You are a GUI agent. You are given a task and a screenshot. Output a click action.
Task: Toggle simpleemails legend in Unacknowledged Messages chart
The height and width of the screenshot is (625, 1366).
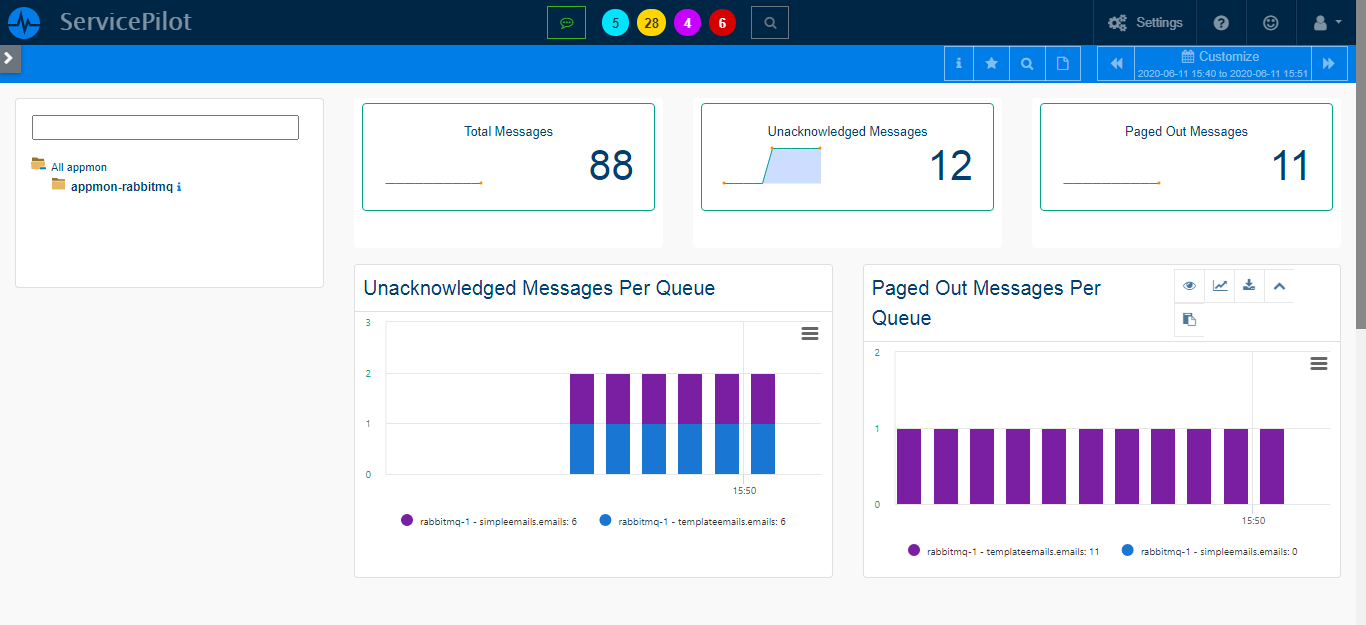[x=488, y=521]
